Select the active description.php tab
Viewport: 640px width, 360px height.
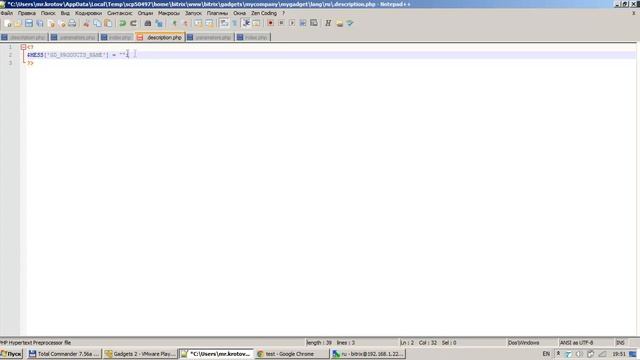[161, 37]
